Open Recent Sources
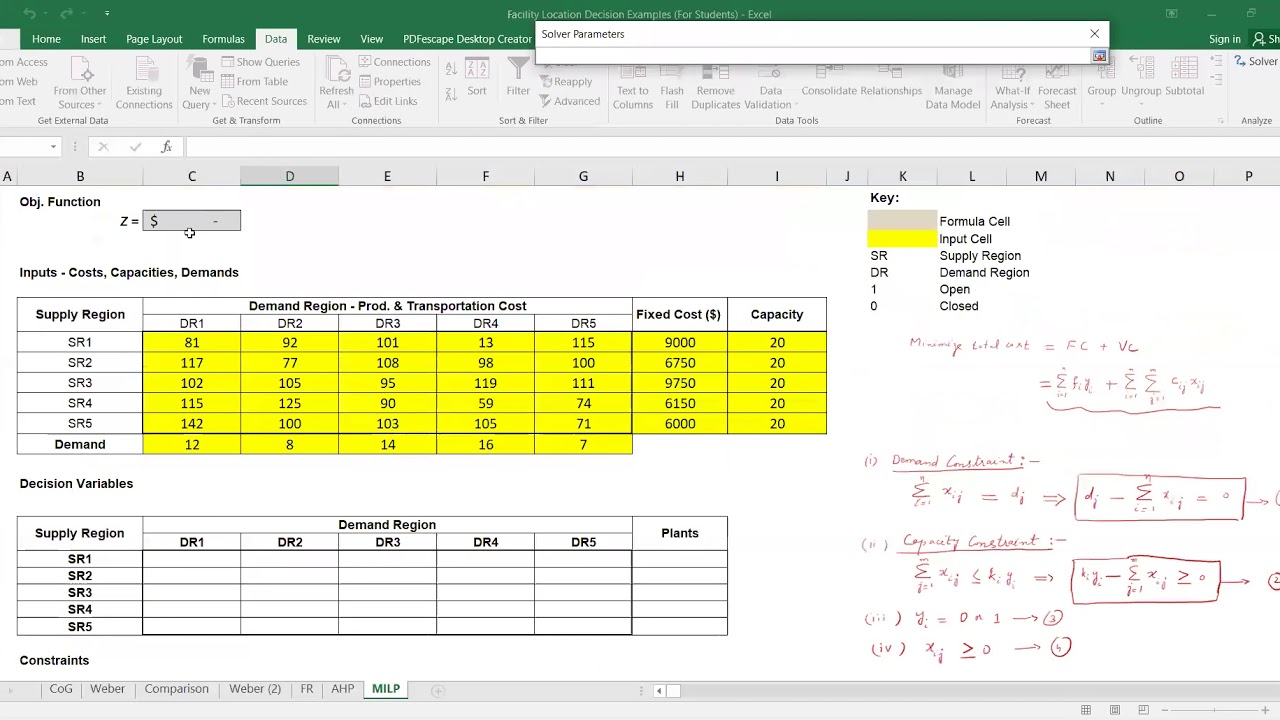Viewport: 1280px width, 720px height. (263, 101)
